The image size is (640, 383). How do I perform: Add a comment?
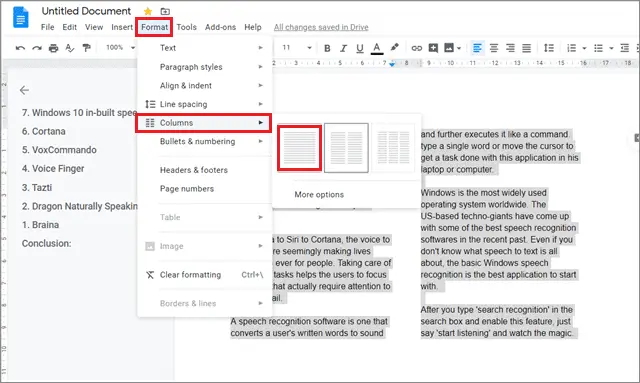[433, 48]
